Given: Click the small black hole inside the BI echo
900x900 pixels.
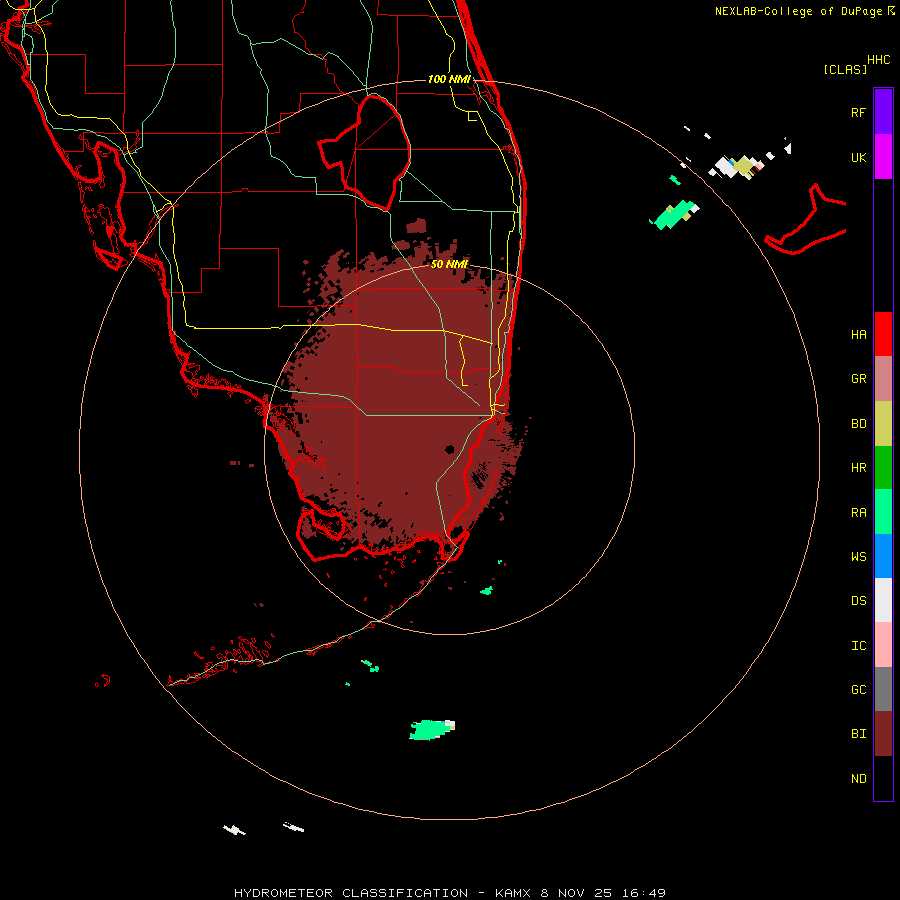Looking at the screenshot, I should [449, 449].
